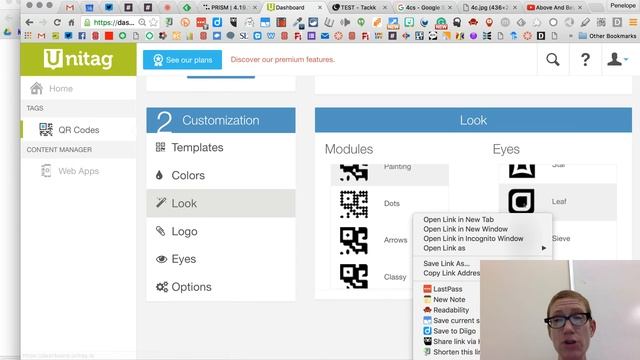Open QR Codes in sidebar

click(78, 130)
